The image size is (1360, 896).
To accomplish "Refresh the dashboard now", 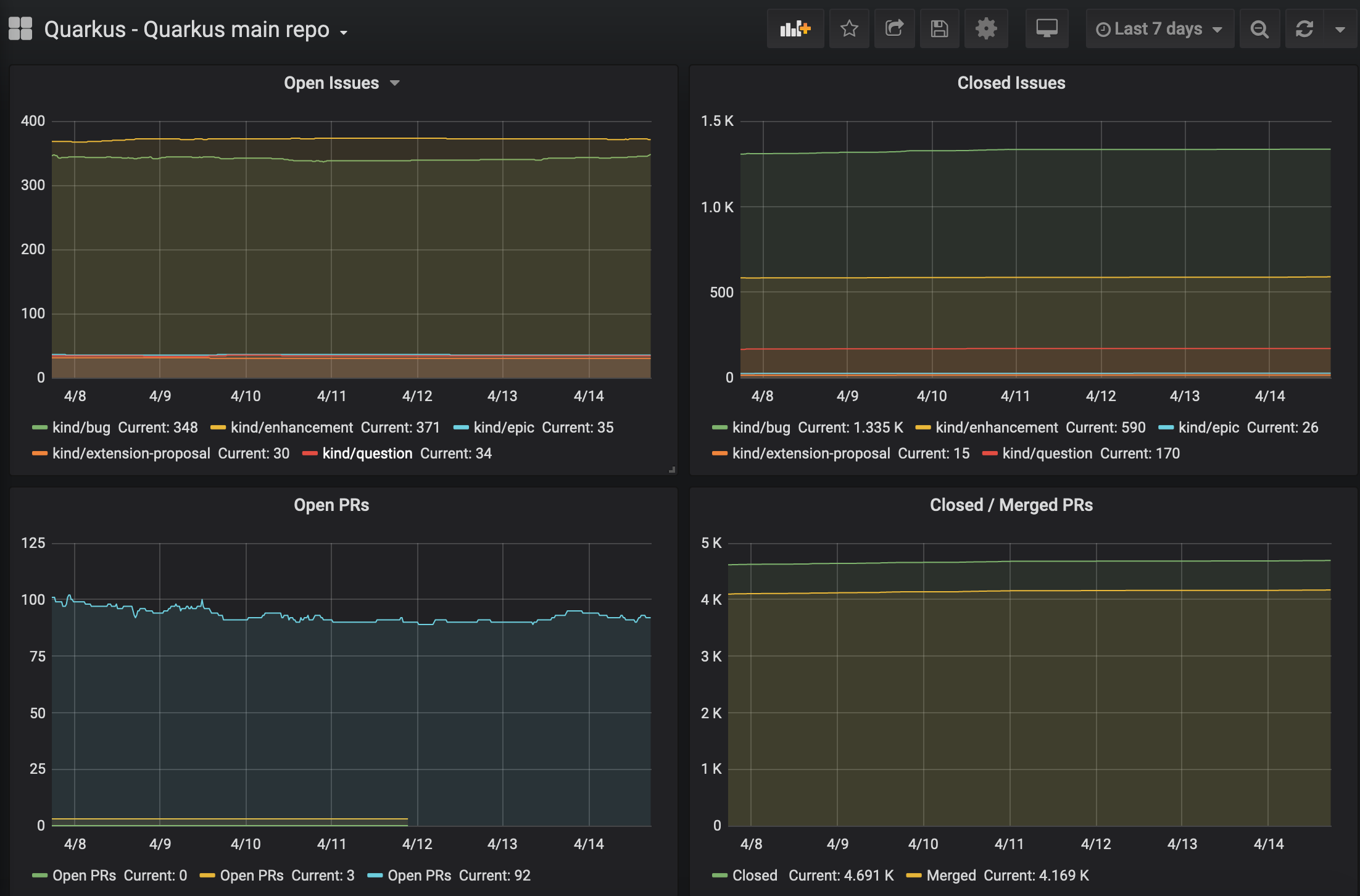I will pyautogui.click(x=1304, y=28).
